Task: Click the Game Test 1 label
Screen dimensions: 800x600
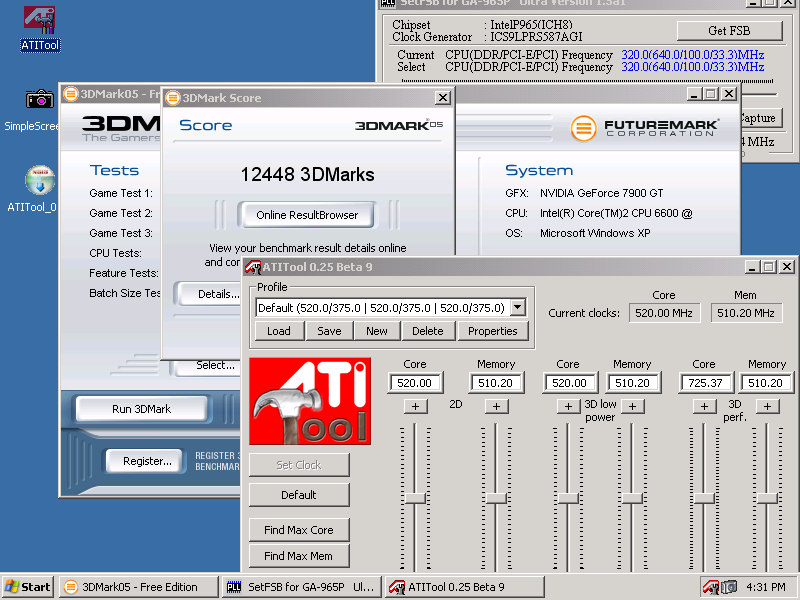Action: [x=121, y=193]
